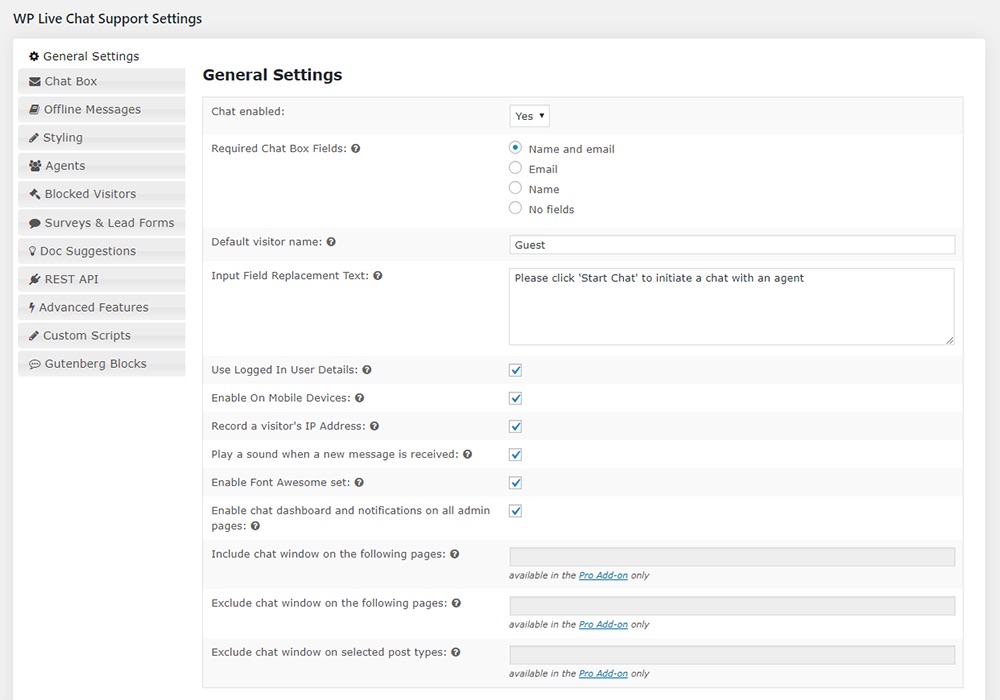Click the Default visitor name field
The height and width of the screenshot is (700, 1000).
point(732,245)
